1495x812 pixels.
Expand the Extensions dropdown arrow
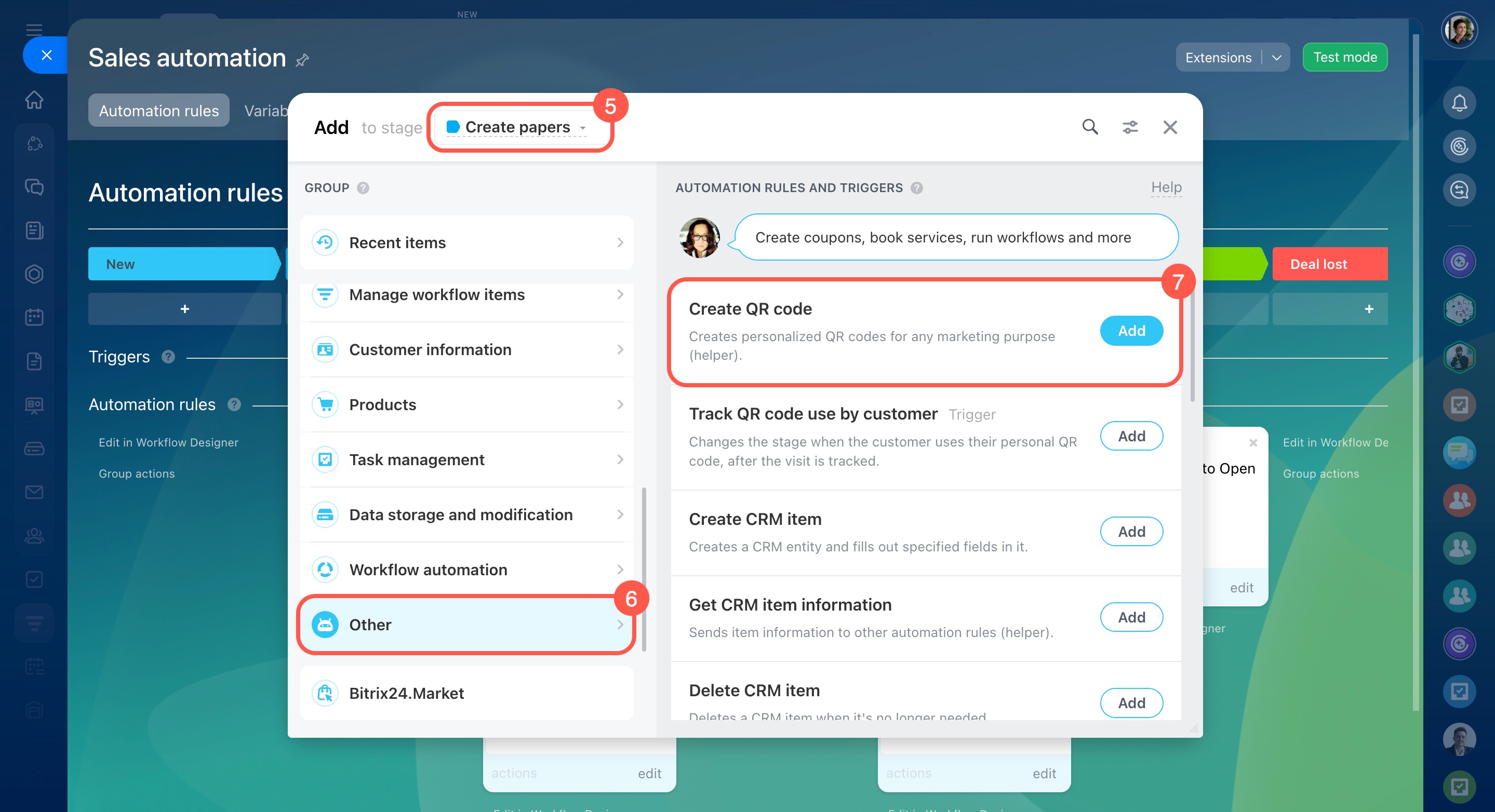pyautogui.click(x=1276, y=58)
